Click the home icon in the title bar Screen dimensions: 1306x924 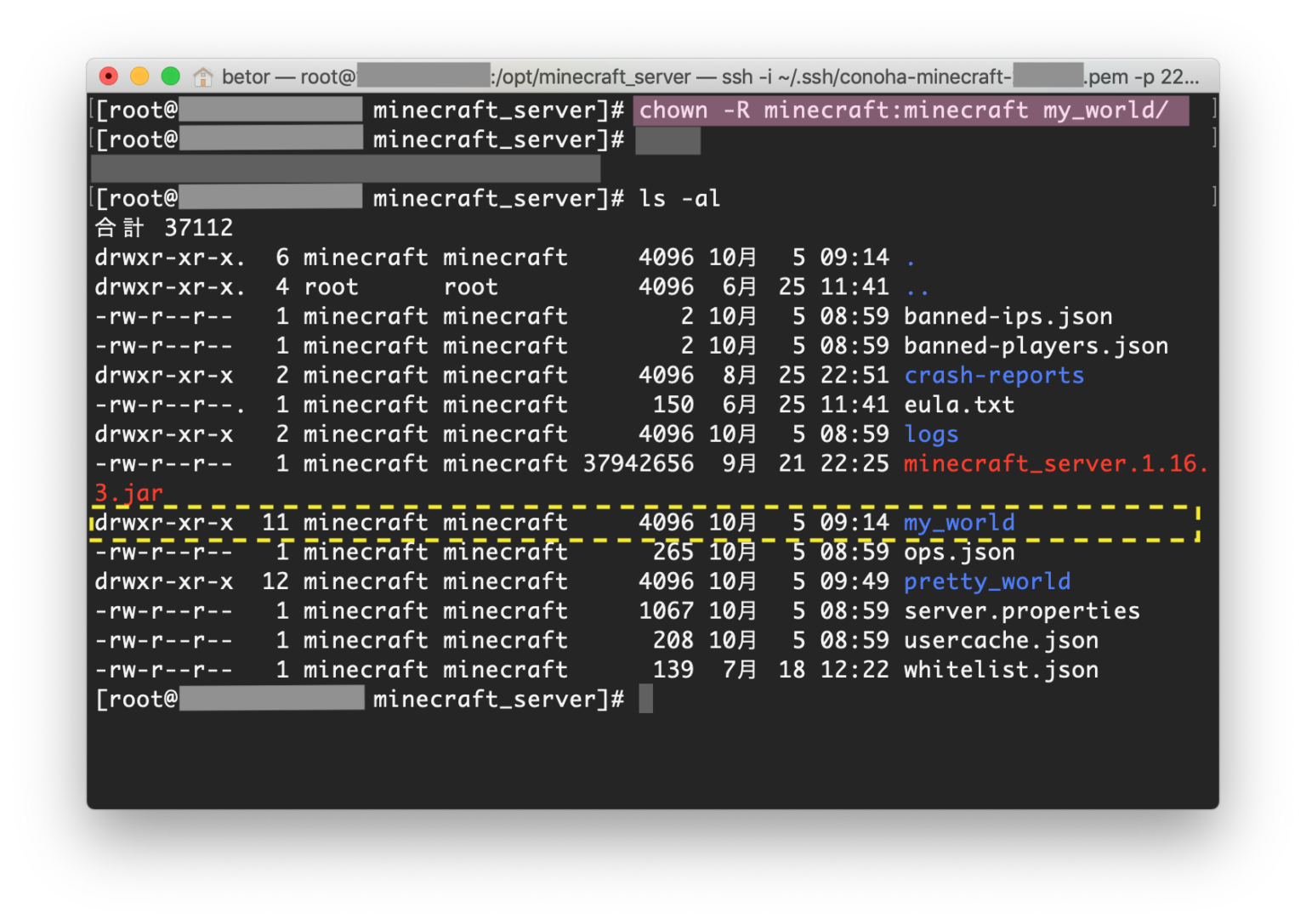point(203,77)
